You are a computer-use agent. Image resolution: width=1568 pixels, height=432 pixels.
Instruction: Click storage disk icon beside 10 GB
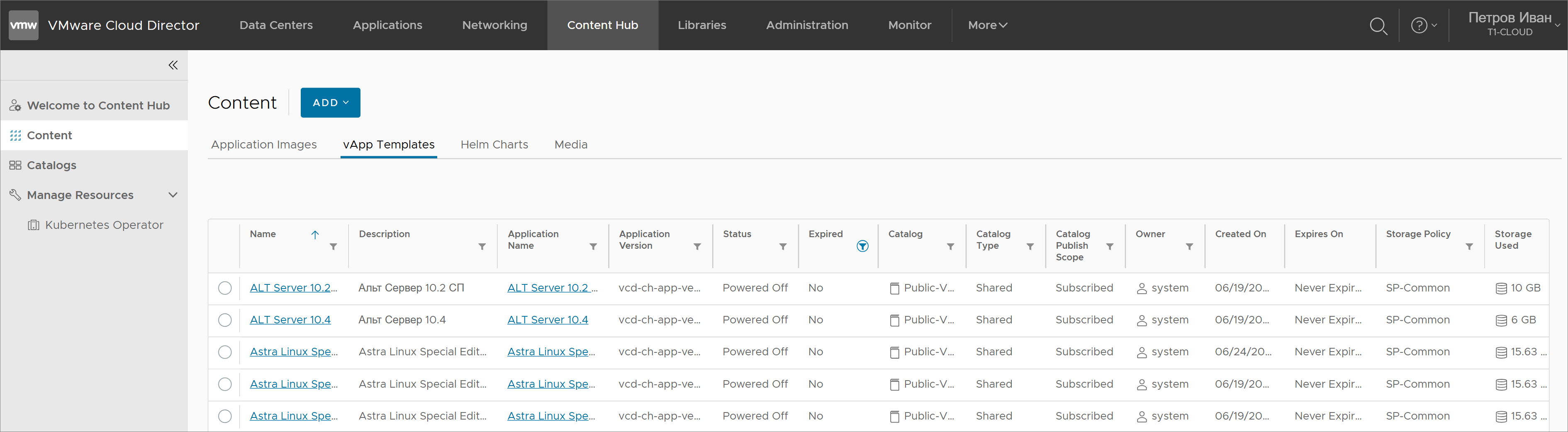pyautogui.click(x=1501, y=289)
